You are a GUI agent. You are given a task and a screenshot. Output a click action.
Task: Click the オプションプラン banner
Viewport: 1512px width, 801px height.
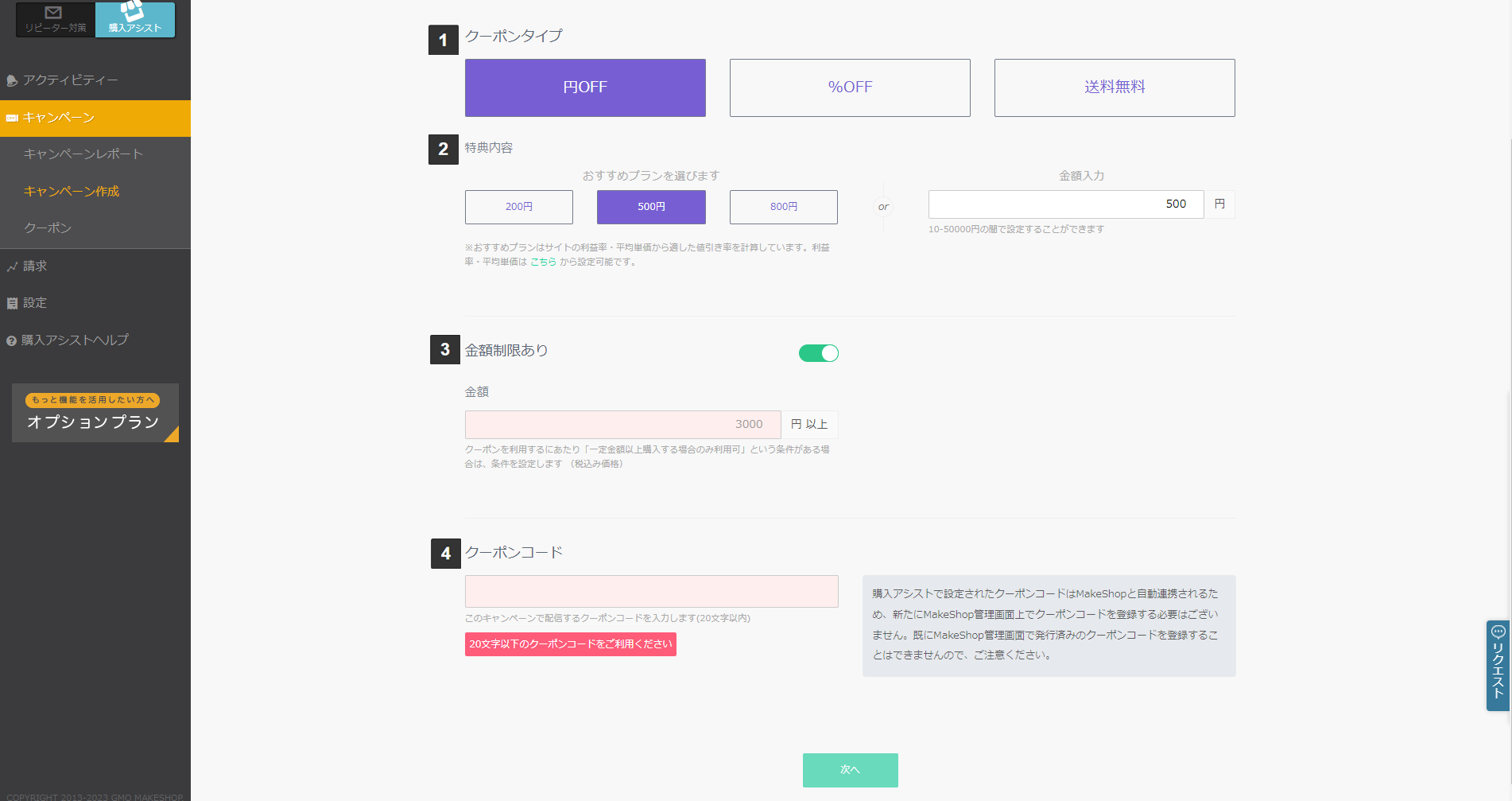coord(95,413)
